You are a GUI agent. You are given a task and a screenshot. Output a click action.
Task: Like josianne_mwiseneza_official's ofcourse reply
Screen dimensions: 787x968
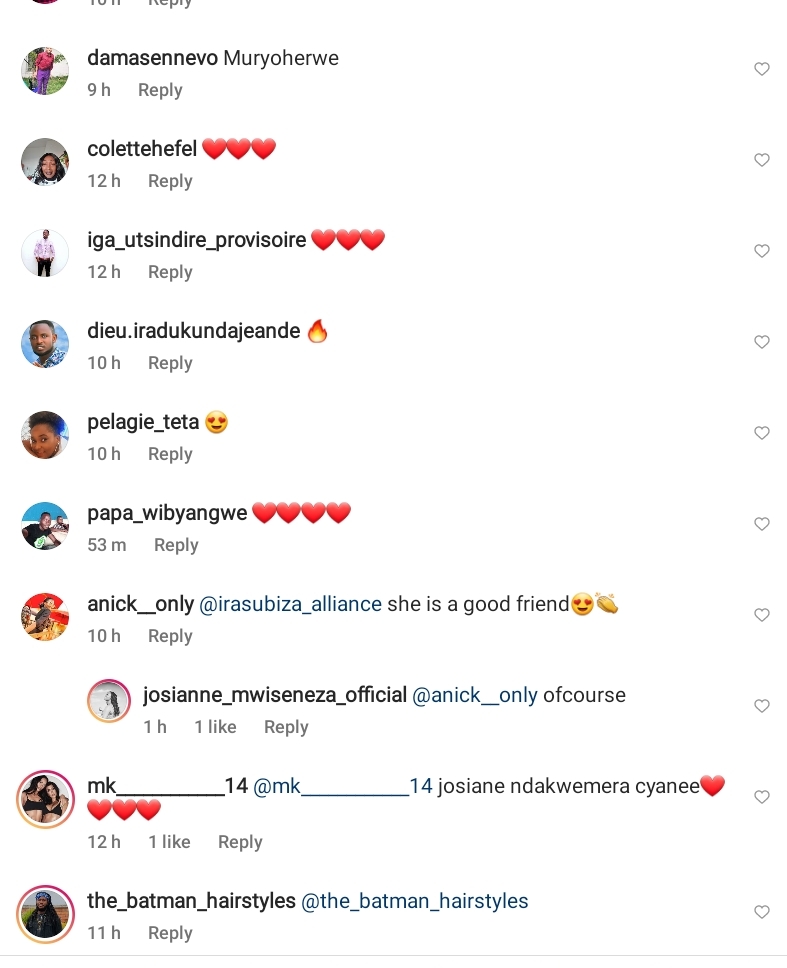762,706
